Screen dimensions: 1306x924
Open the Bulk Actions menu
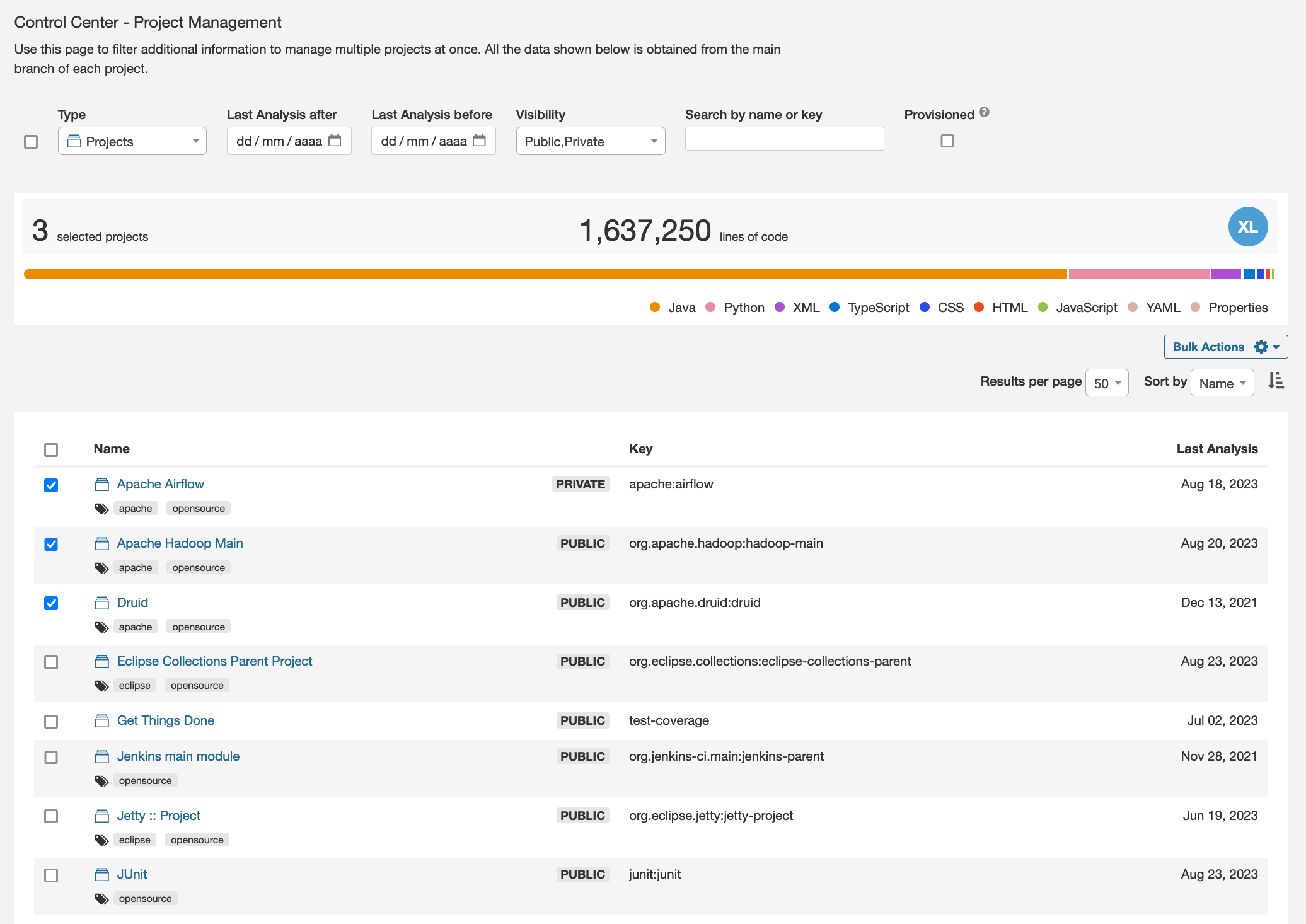(1225, 347)
